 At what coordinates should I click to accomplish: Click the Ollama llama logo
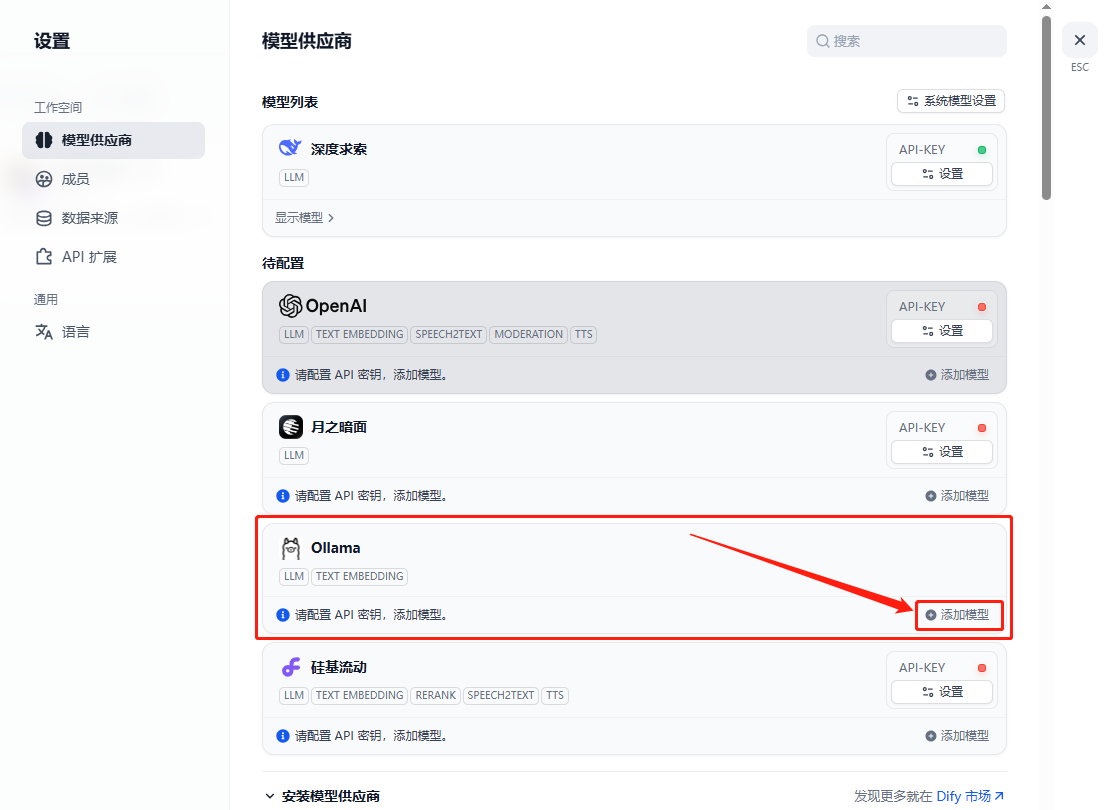point(291,549)
